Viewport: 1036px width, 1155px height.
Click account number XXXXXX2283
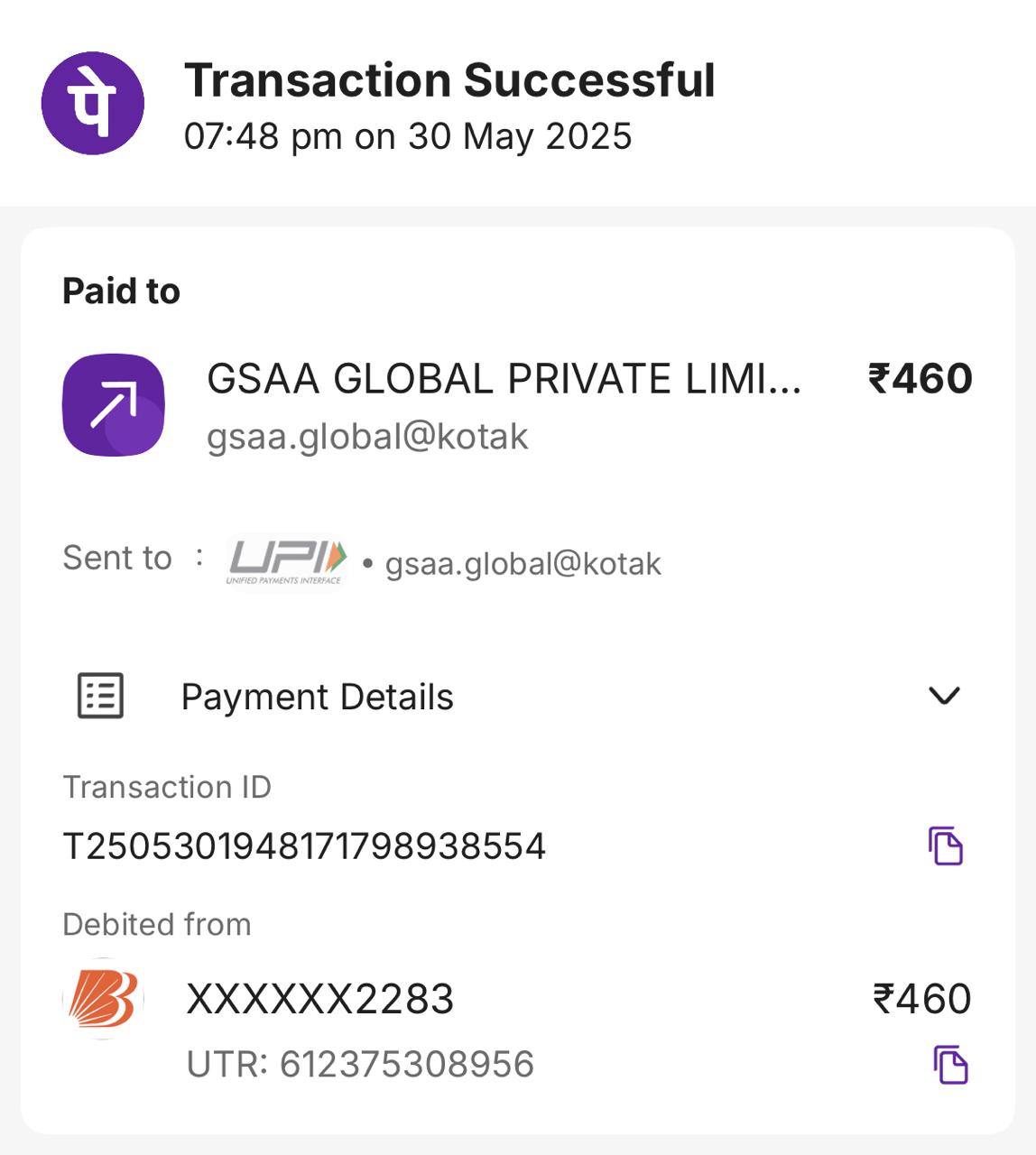(x=319, y=999)
